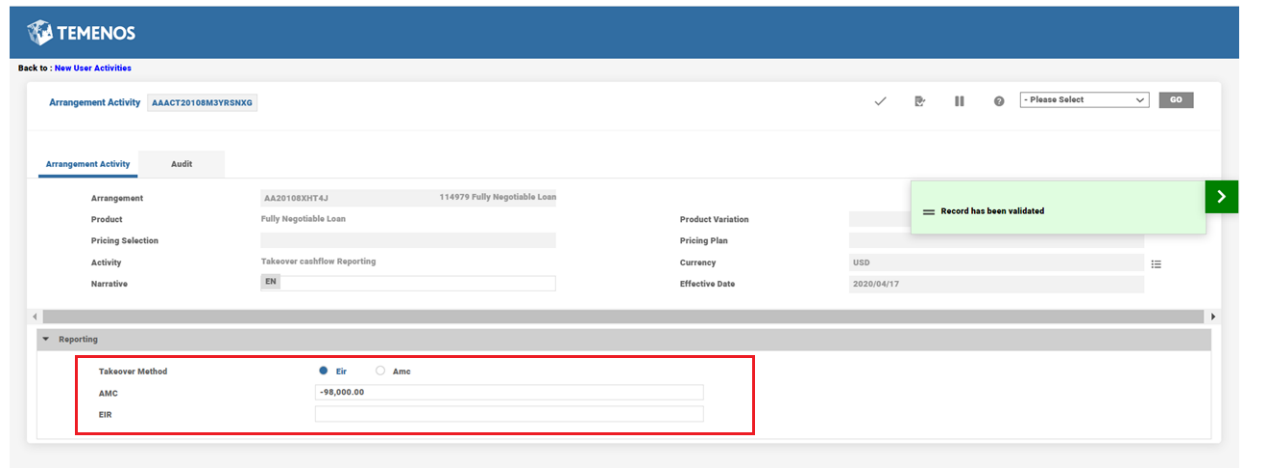Viewport: 1267px width, 468px height.
Task: Click the right arrow of horizontal scrollbar
Action: coord(1213,316)
